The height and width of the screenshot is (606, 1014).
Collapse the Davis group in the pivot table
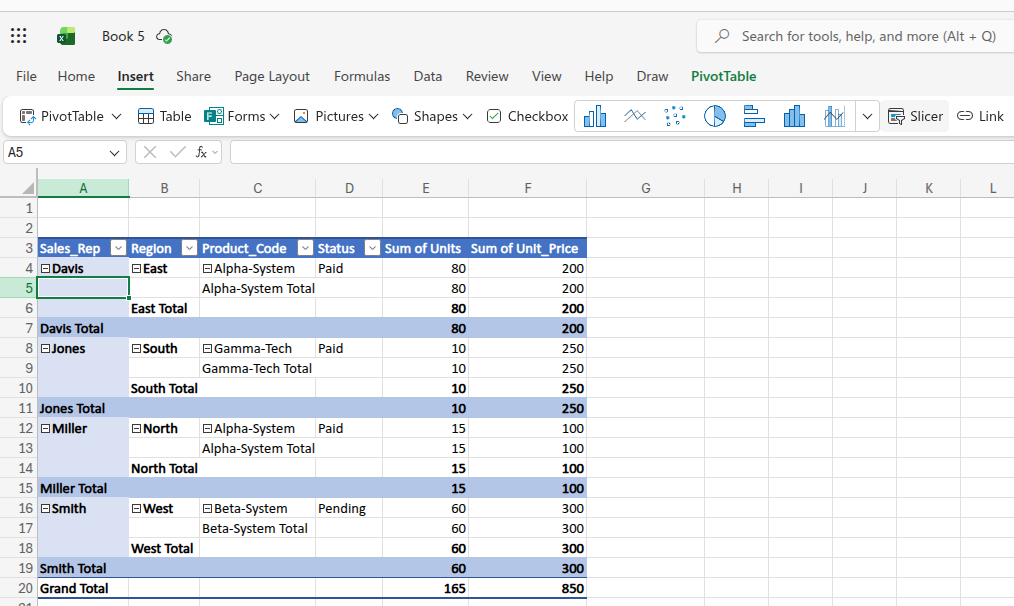44,268
